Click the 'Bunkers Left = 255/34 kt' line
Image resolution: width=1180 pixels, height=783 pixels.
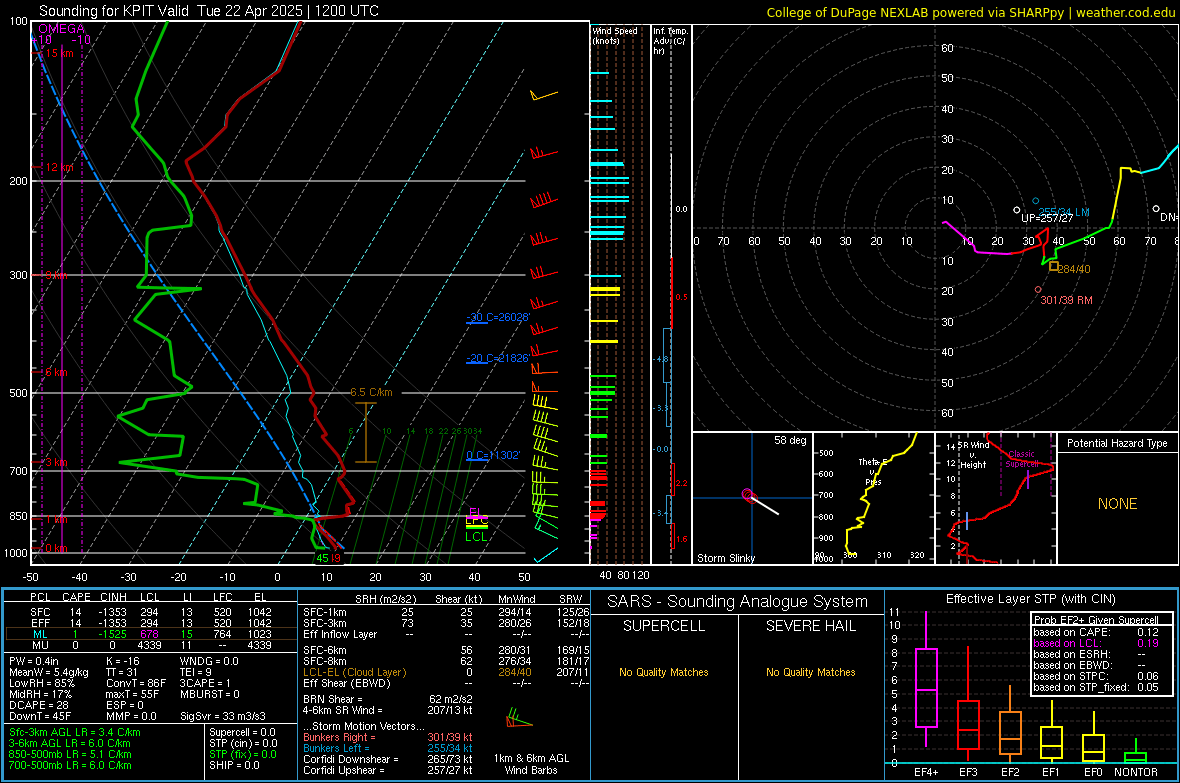[x=388, y=748]
